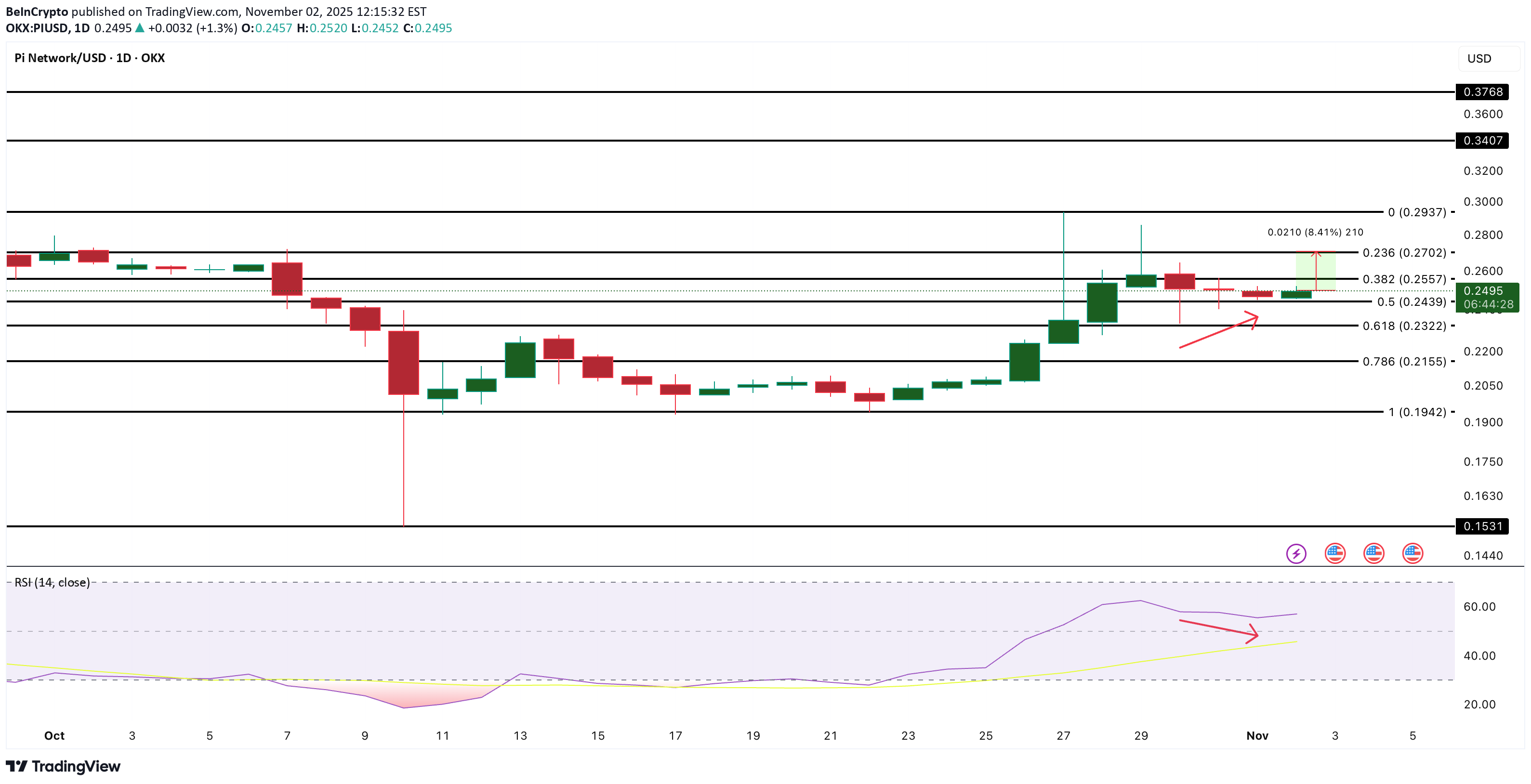This screenshot has height=784, width=1531.
Task: Open the USD currency selector
Action: 1481,58
